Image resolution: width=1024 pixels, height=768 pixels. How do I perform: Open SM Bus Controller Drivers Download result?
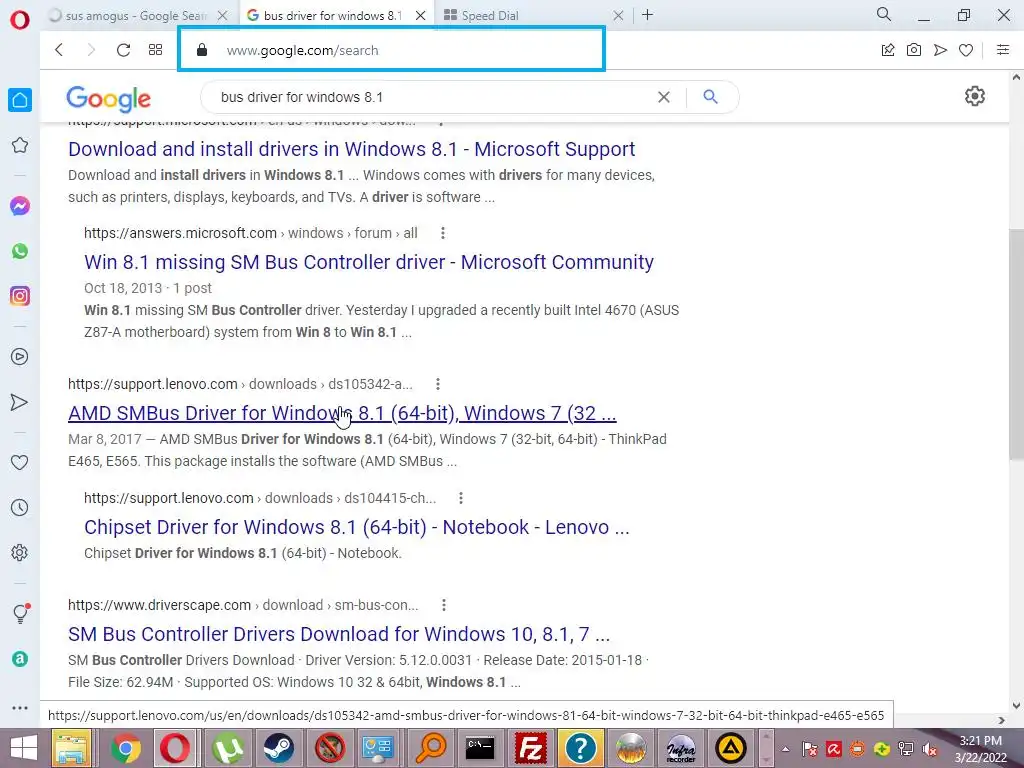339,634
